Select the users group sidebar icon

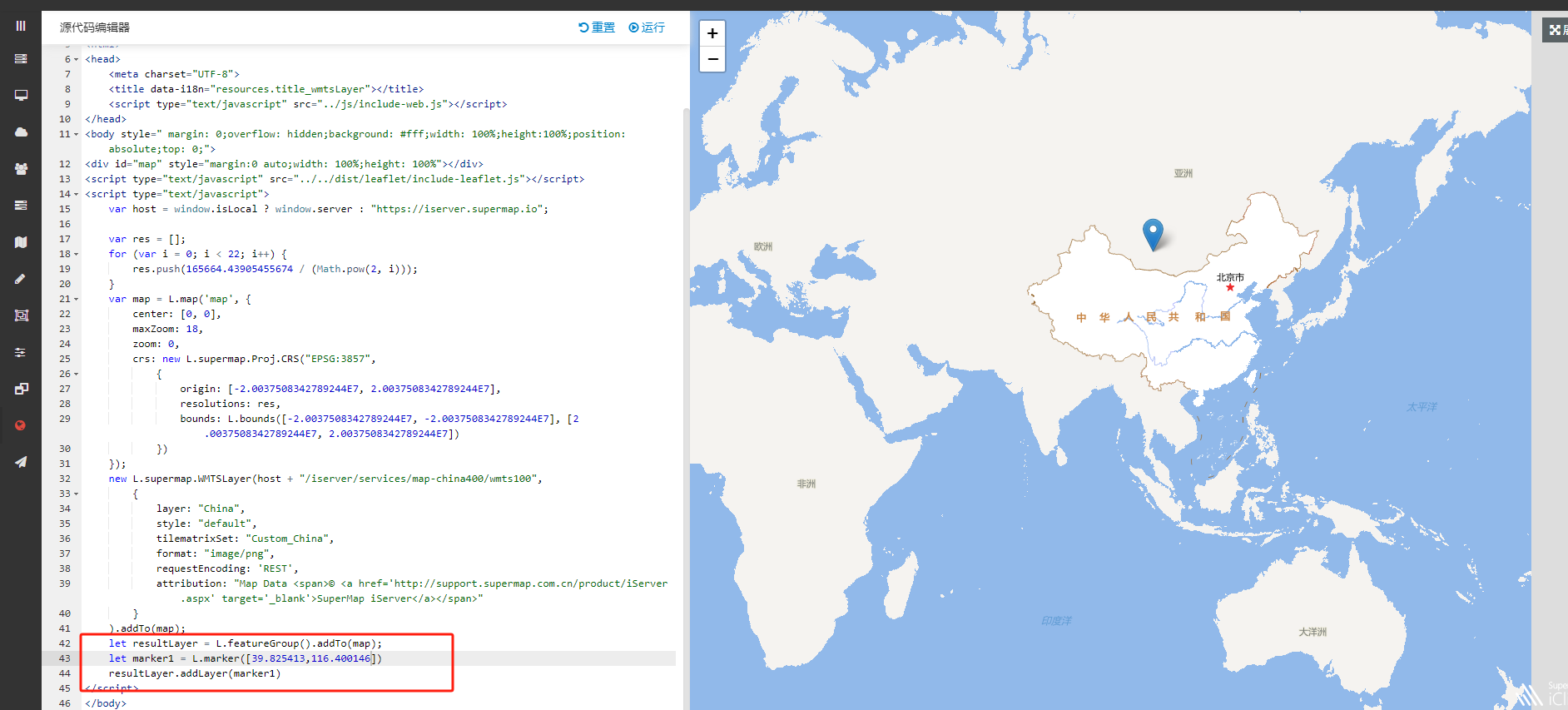[21, 169]
